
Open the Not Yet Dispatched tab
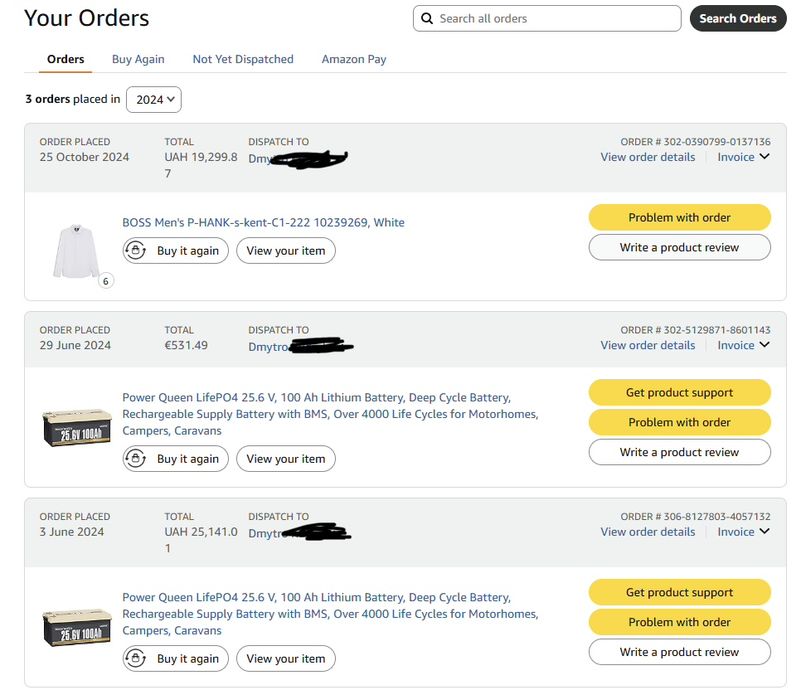coord(243,59)
